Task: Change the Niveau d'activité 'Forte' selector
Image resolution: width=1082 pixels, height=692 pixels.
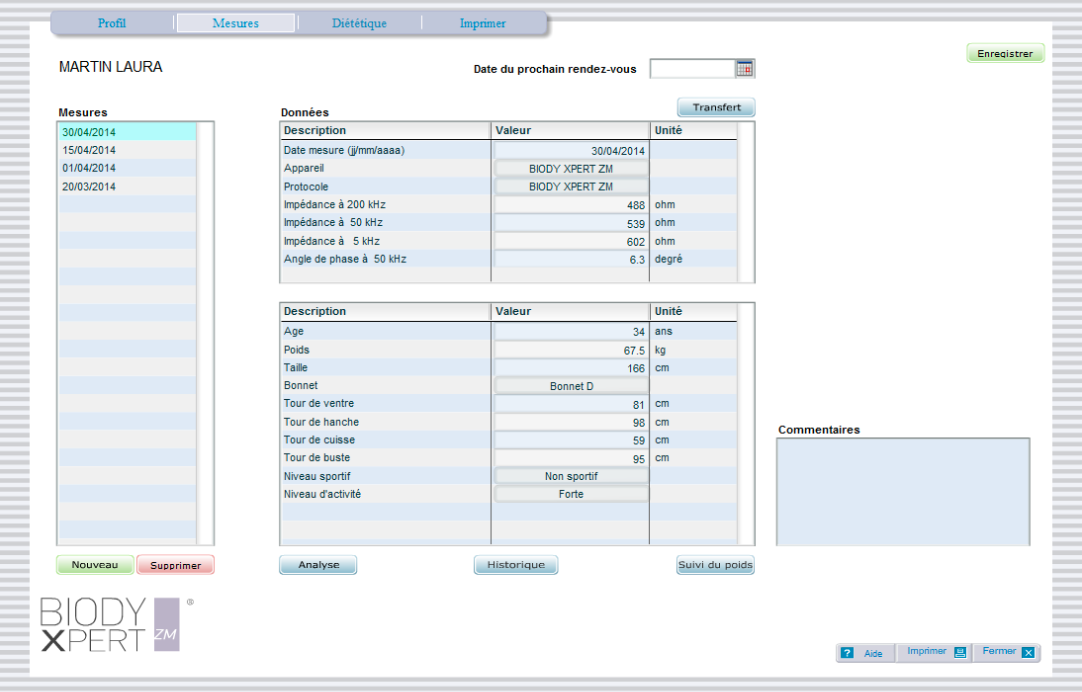Action: point(571,494)
